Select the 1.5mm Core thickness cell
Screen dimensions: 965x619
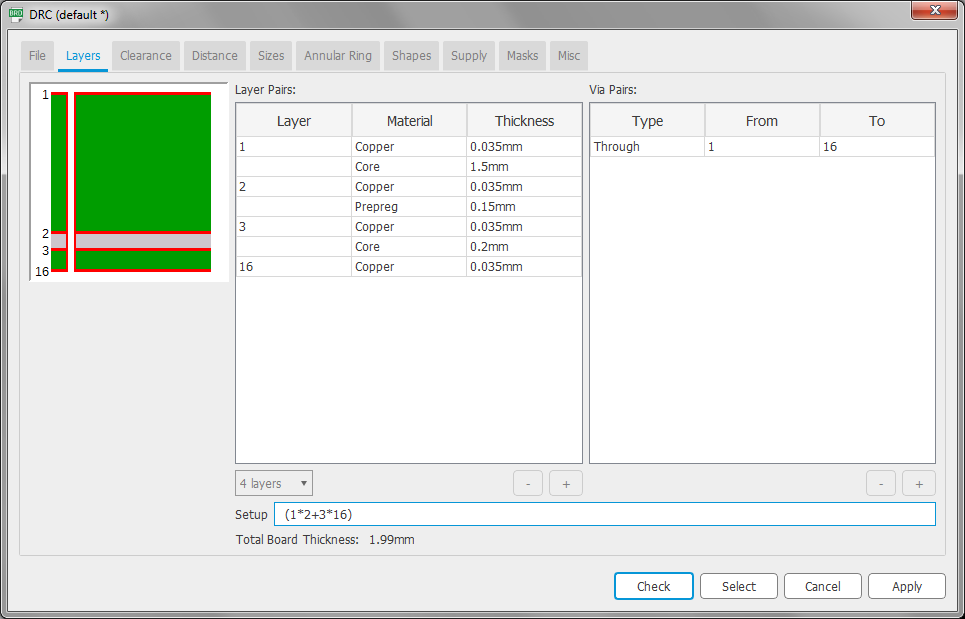(x=523, y=167)
